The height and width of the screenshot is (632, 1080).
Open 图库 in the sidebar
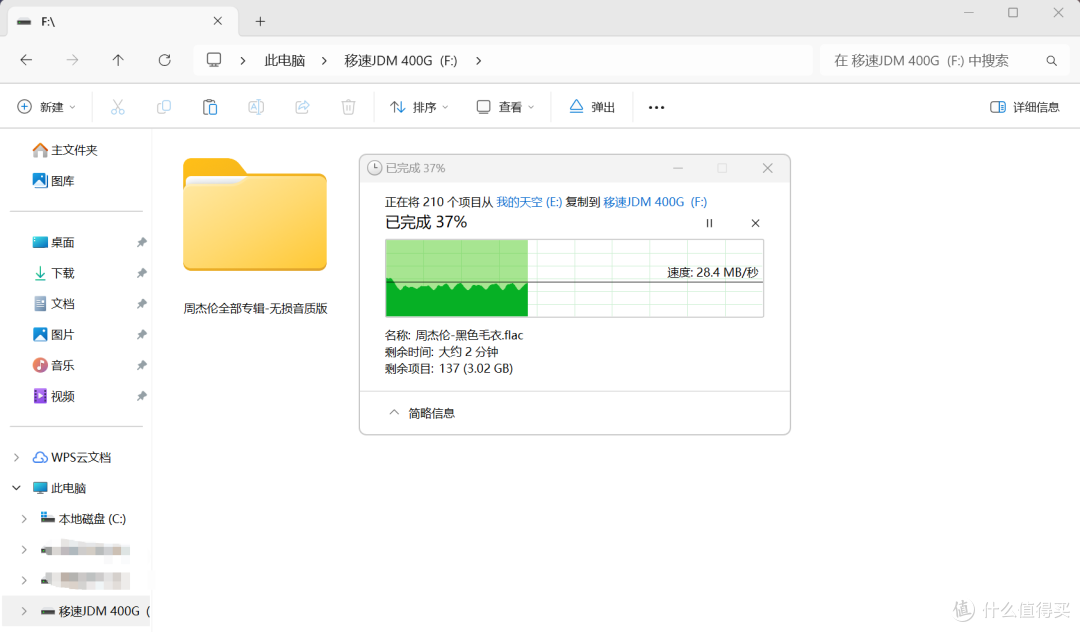click(x=54, y=180)
